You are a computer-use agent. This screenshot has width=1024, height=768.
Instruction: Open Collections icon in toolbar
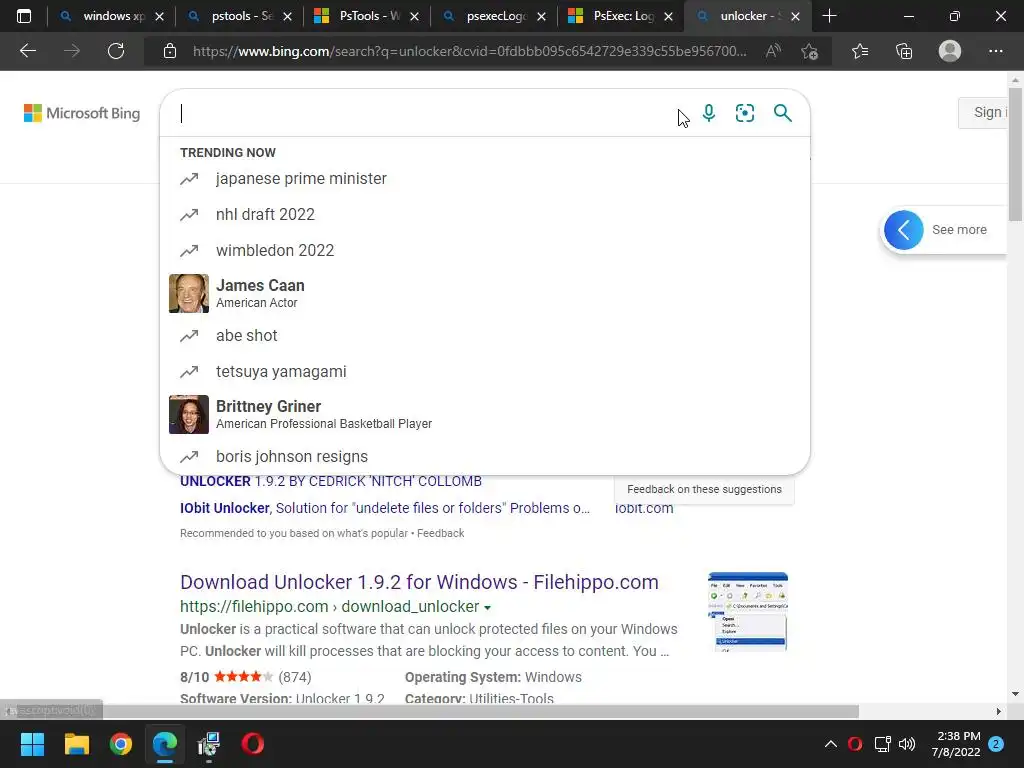click(904, 51)
